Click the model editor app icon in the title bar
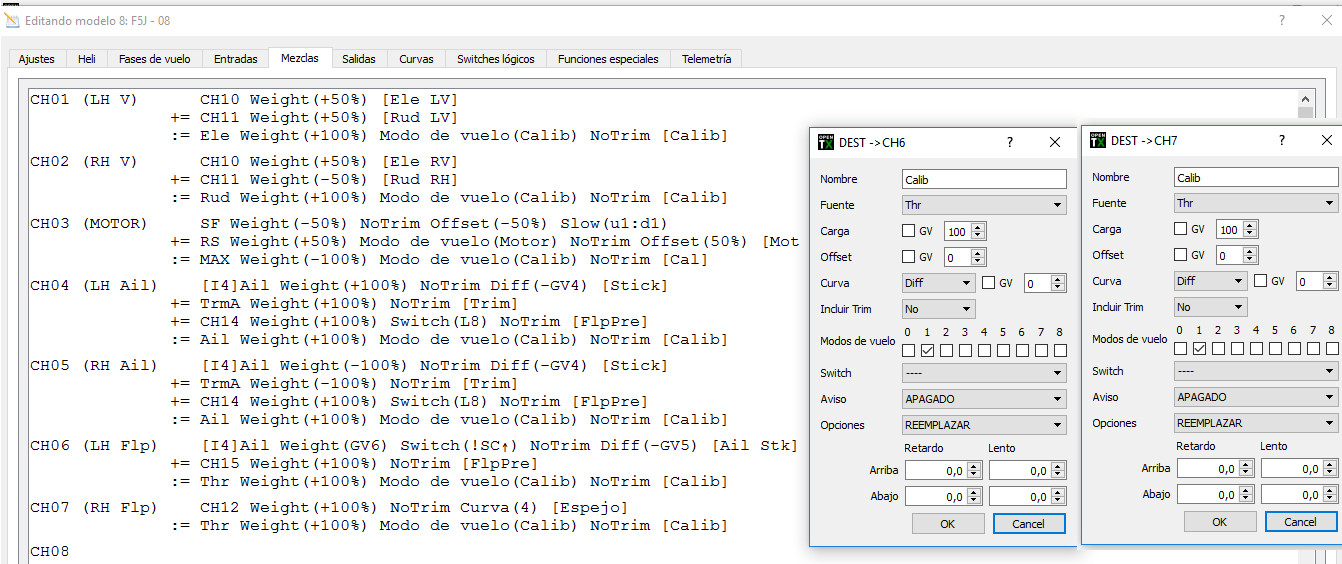This screenshot has height=564, width=1342. [x=12, y=20]
